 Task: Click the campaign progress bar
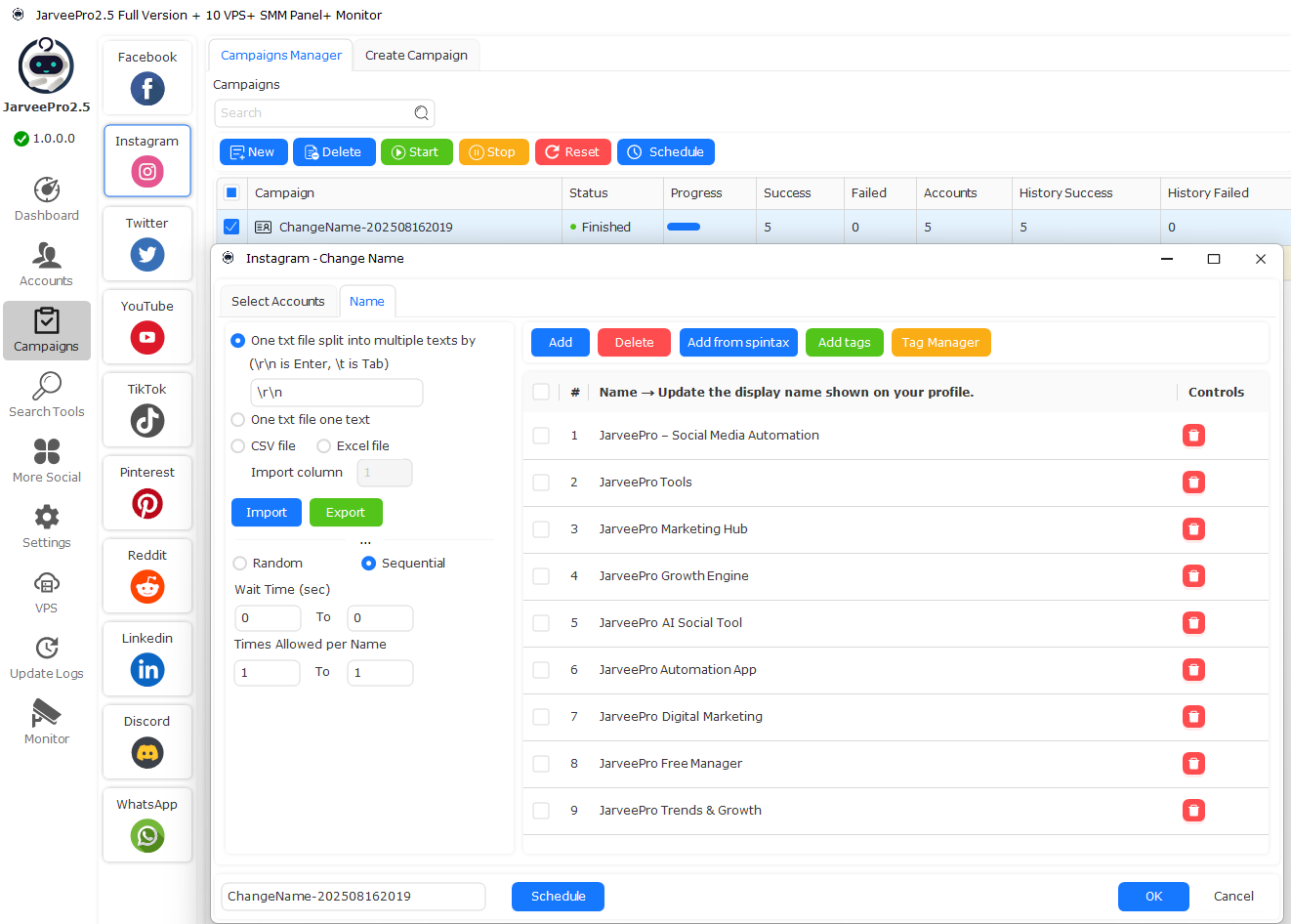pos(684,227)
